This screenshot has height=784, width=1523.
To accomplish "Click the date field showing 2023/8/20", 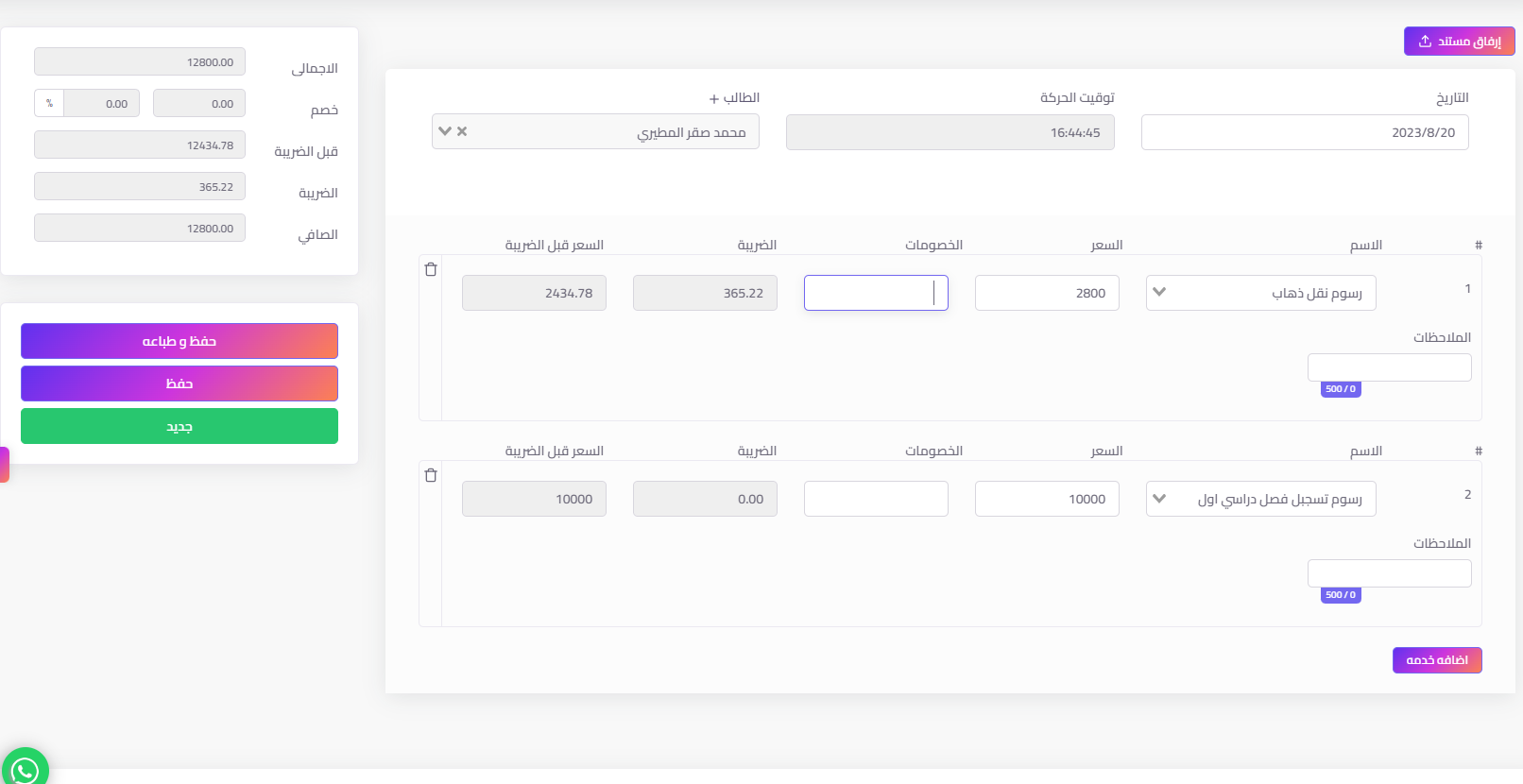I will coord(1304,132).
